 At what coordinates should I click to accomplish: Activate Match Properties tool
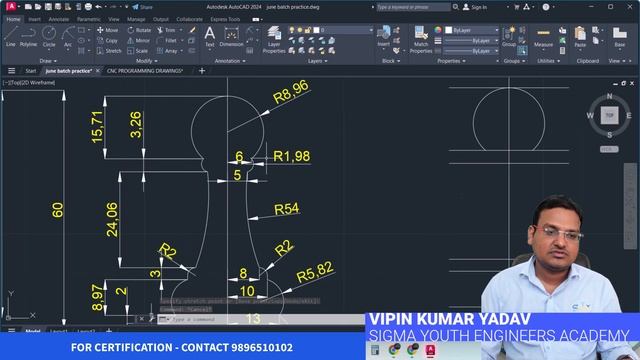pyautogui.click(x=421, y=40)
